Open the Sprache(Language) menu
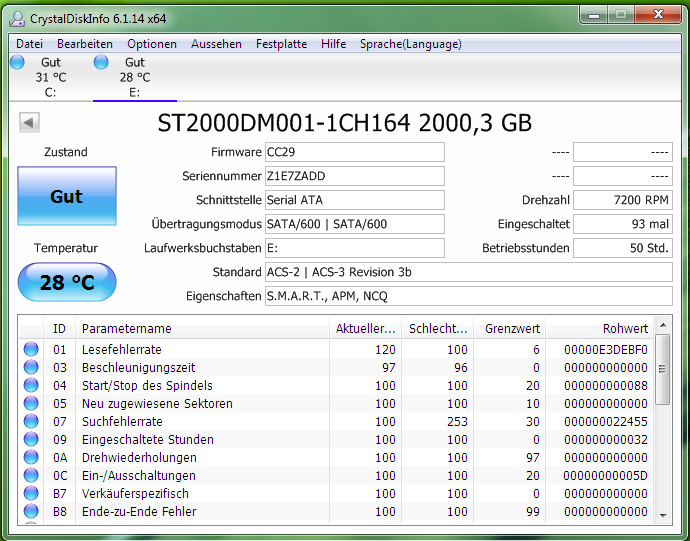690x541 pixels. [x=411, y=44]
